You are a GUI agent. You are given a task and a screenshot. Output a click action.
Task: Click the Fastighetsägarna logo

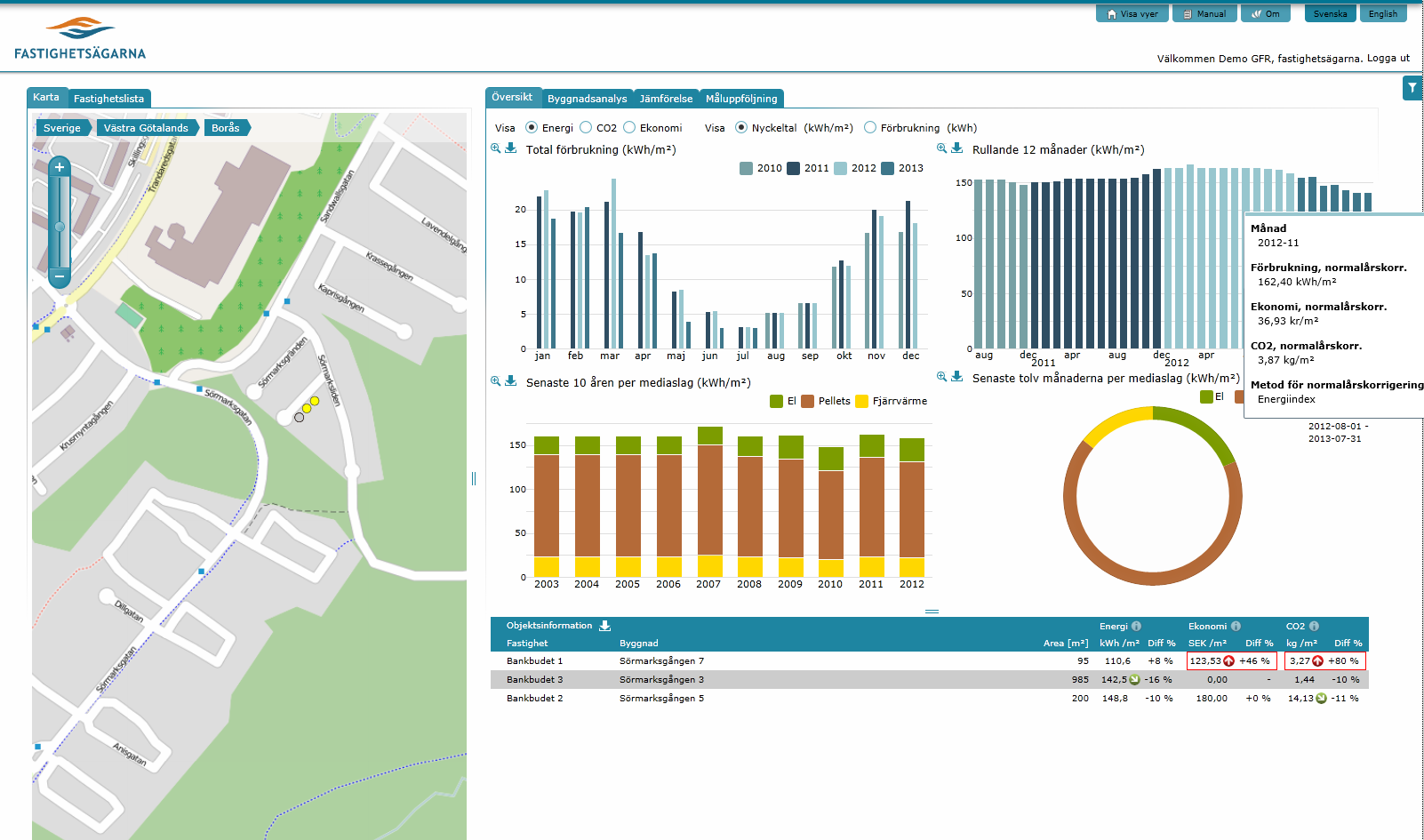(x=80, y=39)
